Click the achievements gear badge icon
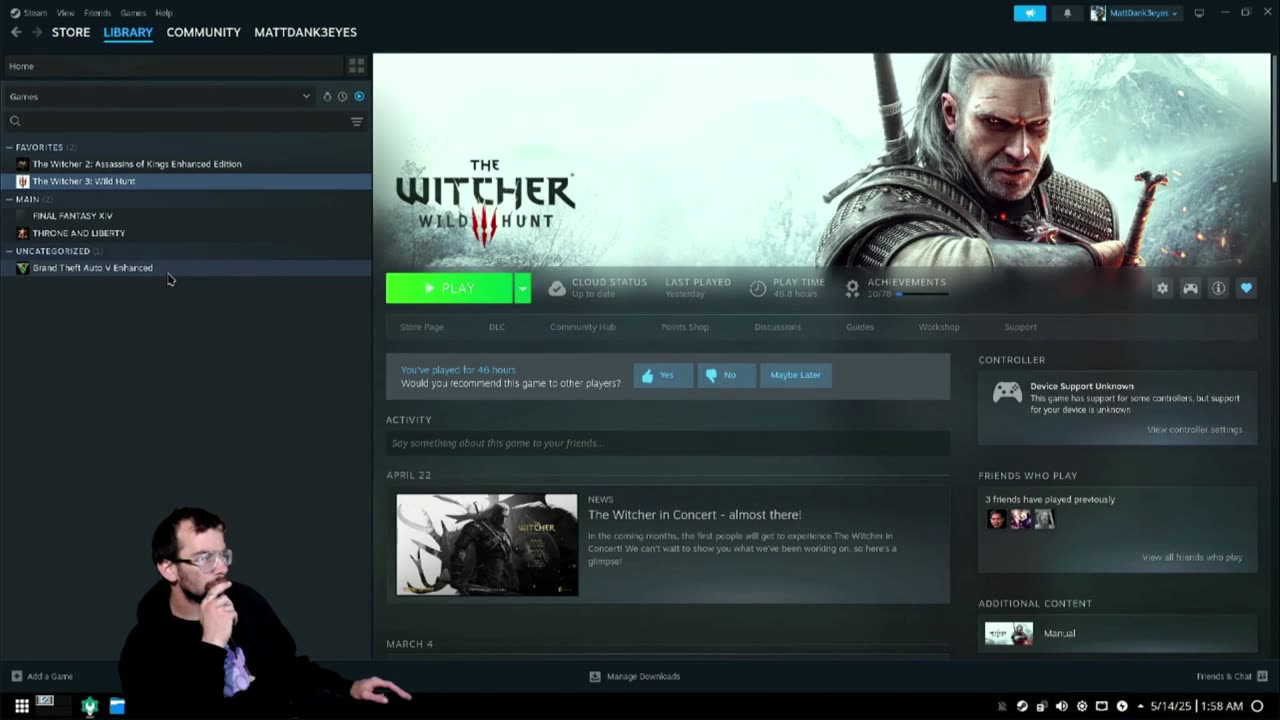Screen dimensions: 1280x720 tap(852, 288)
